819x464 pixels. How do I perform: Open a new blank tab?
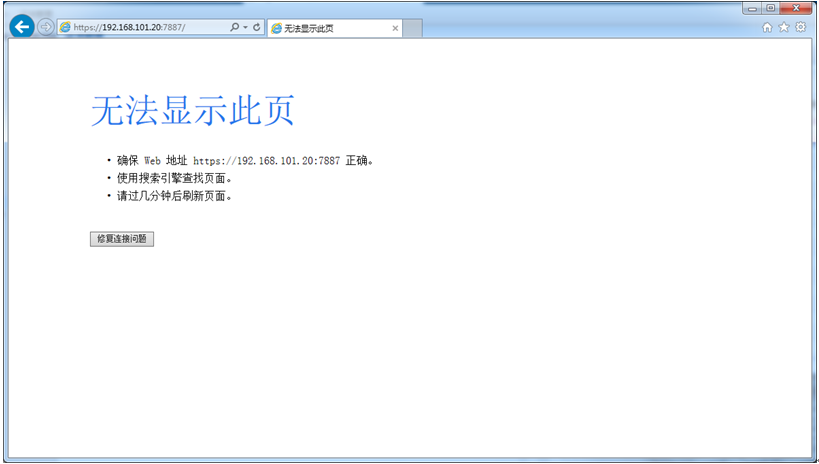(412, 28)
